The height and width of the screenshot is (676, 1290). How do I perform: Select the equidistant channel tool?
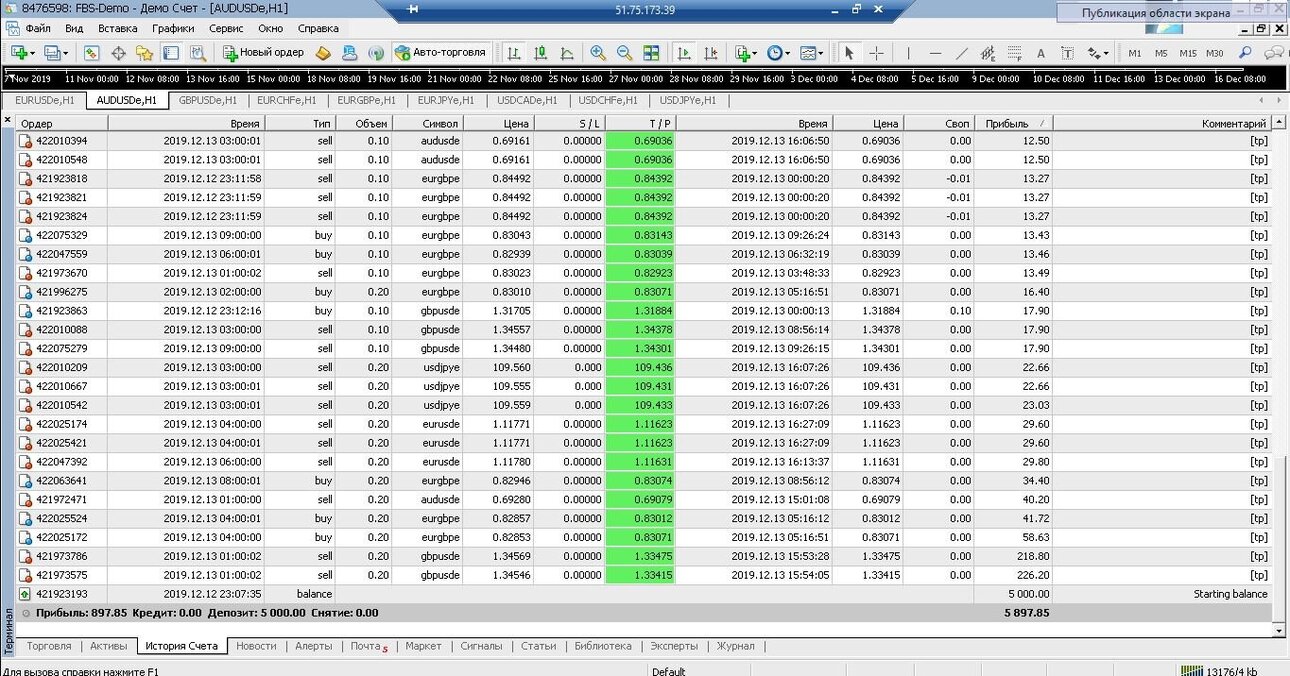click(988, 53)
